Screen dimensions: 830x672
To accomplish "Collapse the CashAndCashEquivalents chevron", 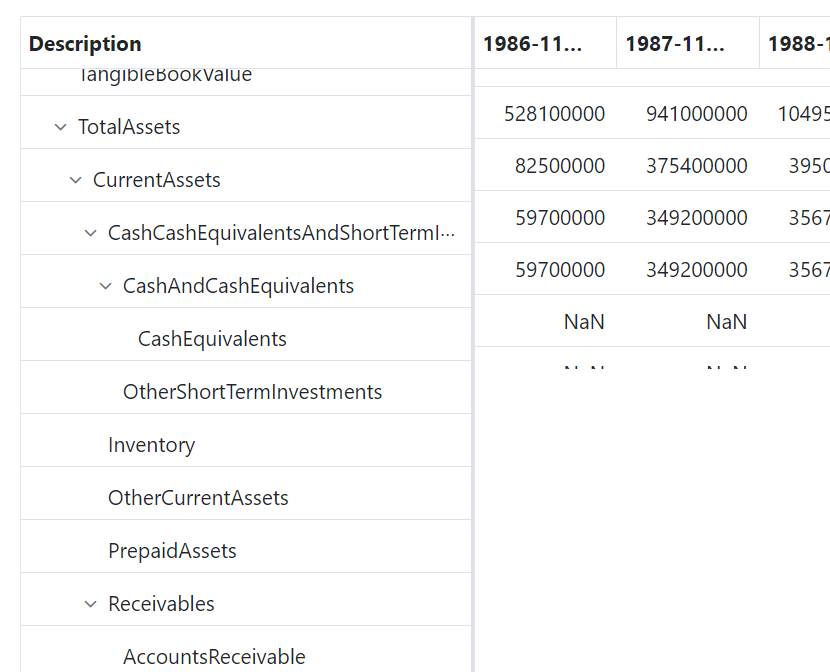I will (106, 286).
